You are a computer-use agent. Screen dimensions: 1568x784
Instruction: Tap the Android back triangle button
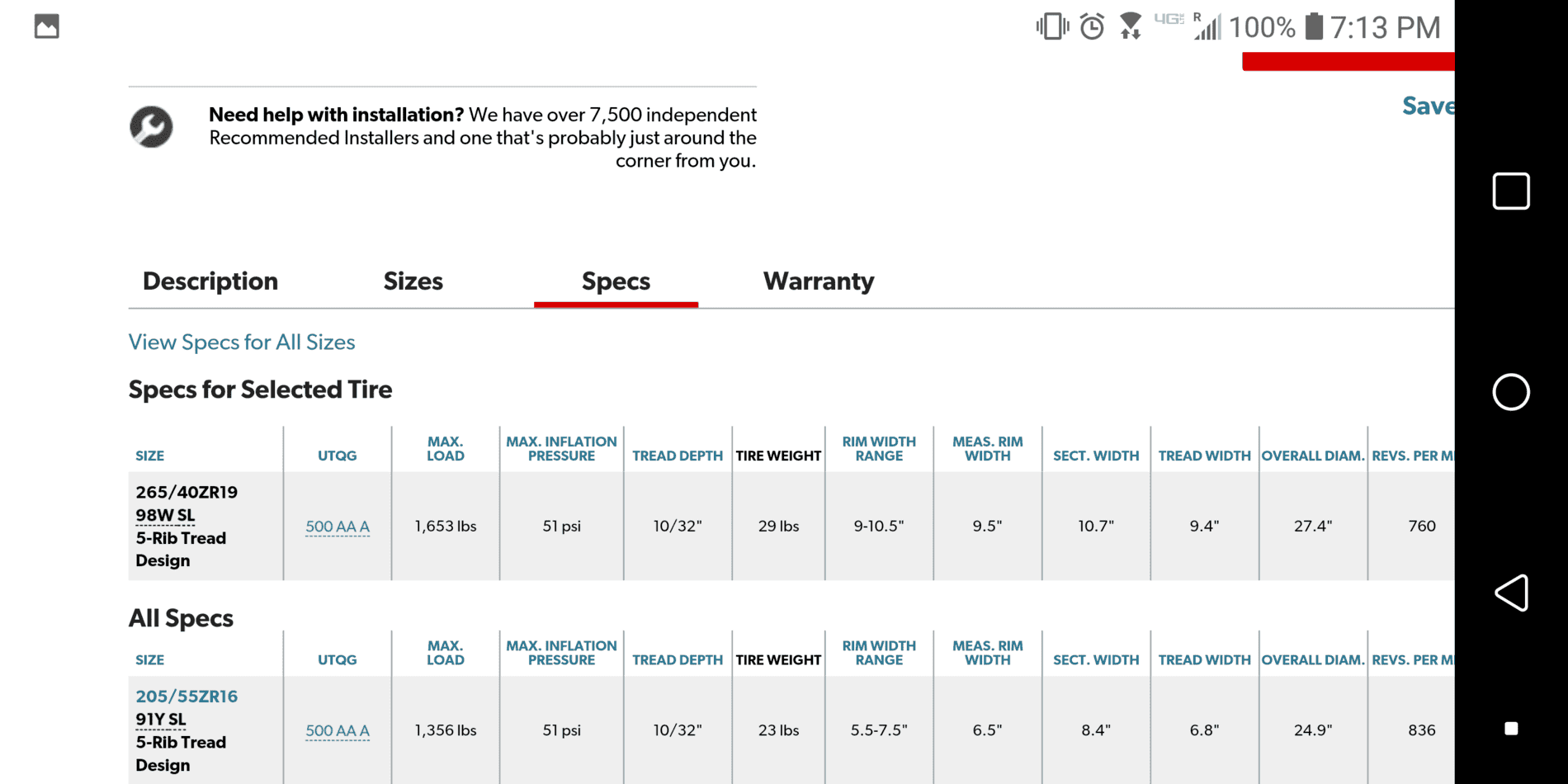pos(1511,593)
